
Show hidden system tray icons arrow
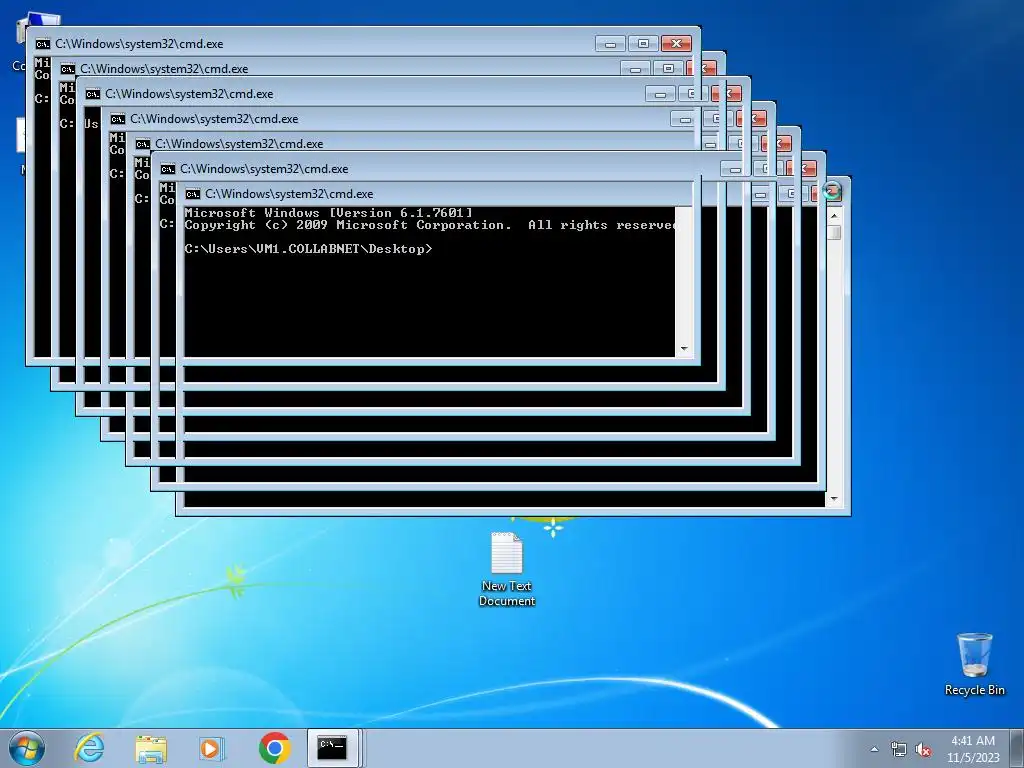874,749
